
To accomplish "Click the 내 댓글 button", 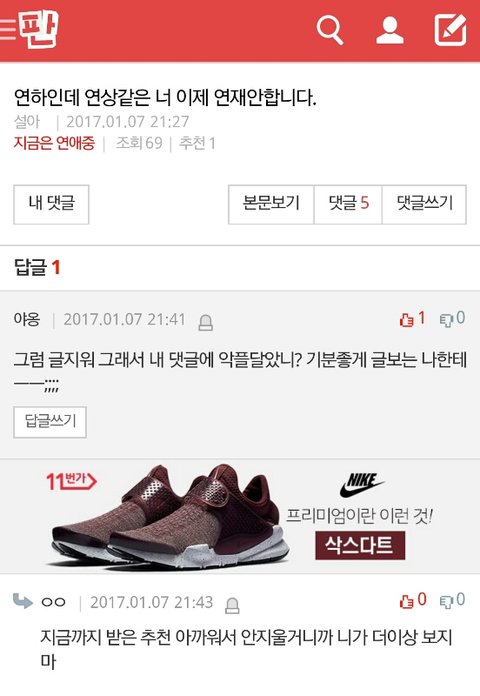I will [x=51, y=204].
